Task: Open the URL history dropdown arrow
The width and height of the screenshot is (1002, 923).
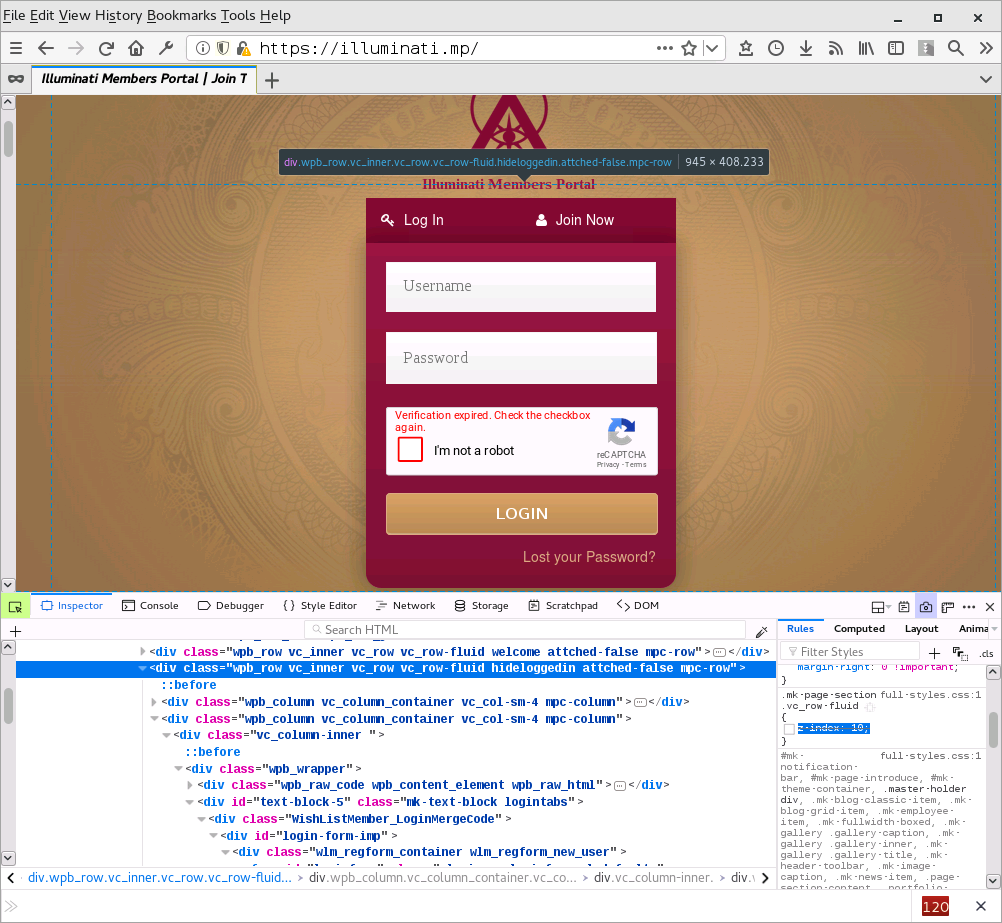Action: point(713,48)
